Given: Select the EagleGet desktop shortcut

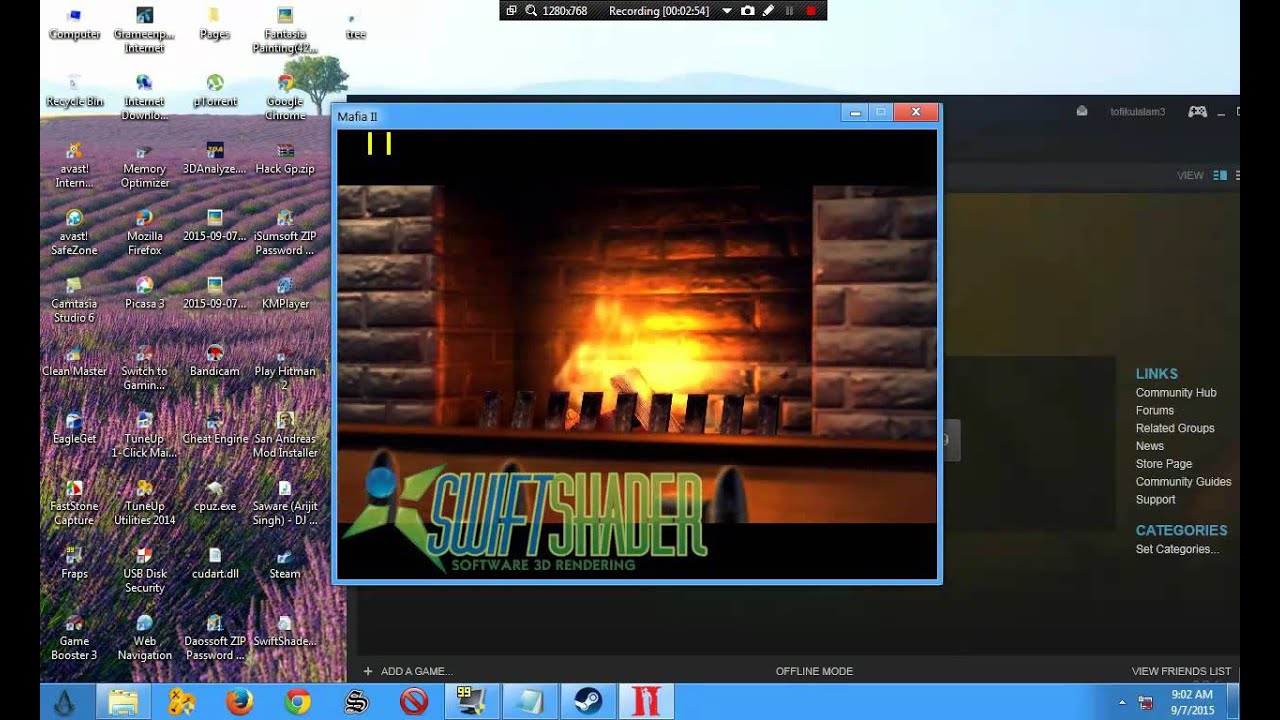Looking at the screenshot, I should coord(74,428).
